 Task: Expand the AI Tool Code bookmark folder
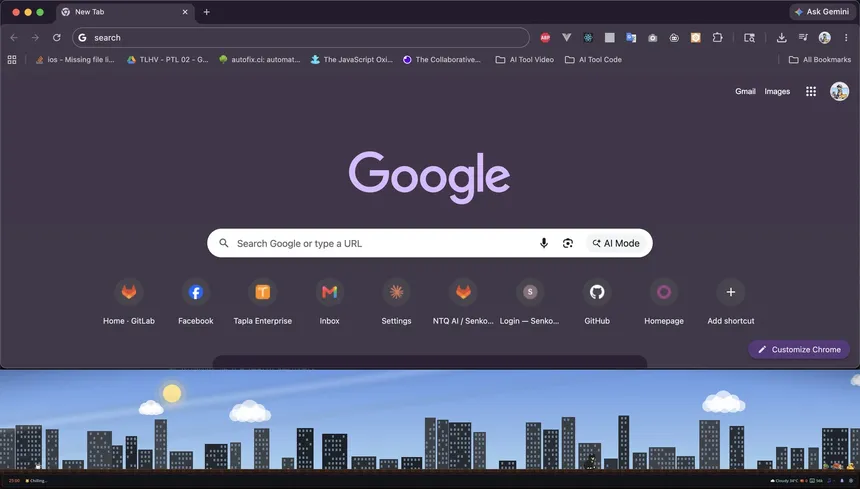[x=593, y=59]
